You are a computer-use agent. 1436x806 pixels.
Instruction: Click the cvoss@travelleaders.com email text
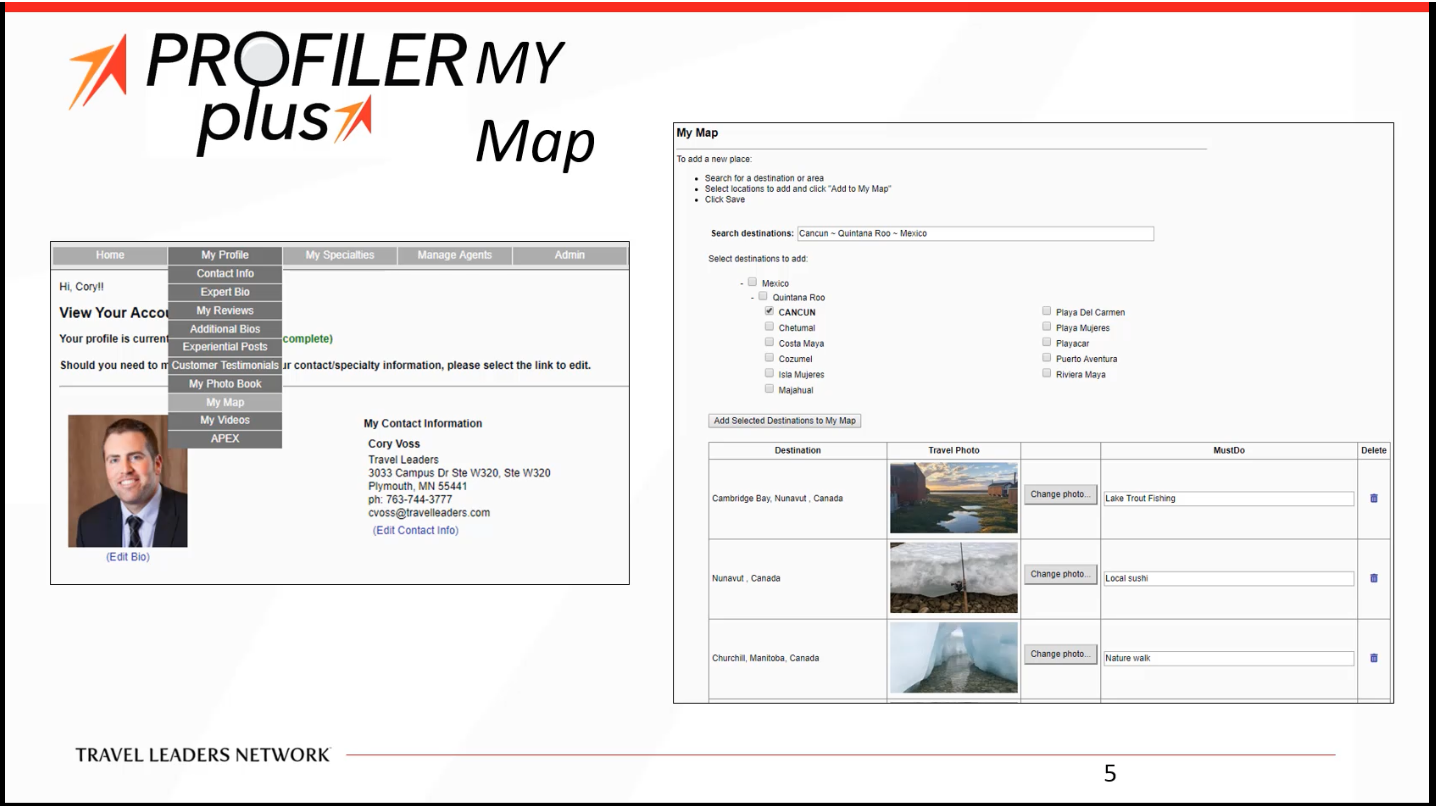429,513
